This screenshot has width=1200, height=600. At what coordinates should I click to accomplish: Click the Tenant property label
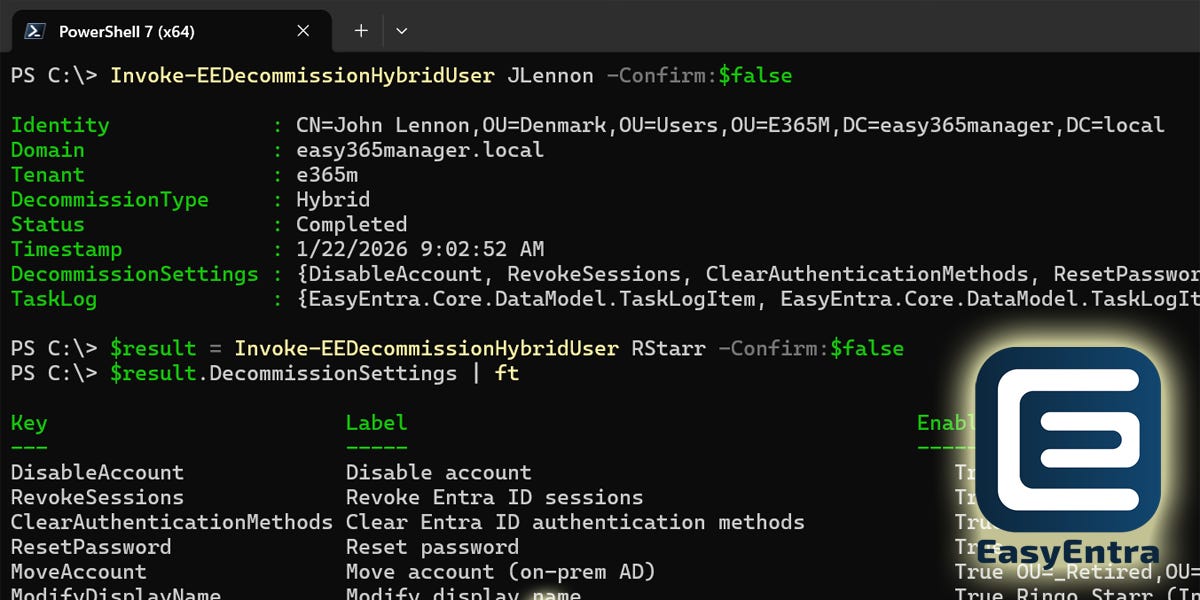point(47,175)
